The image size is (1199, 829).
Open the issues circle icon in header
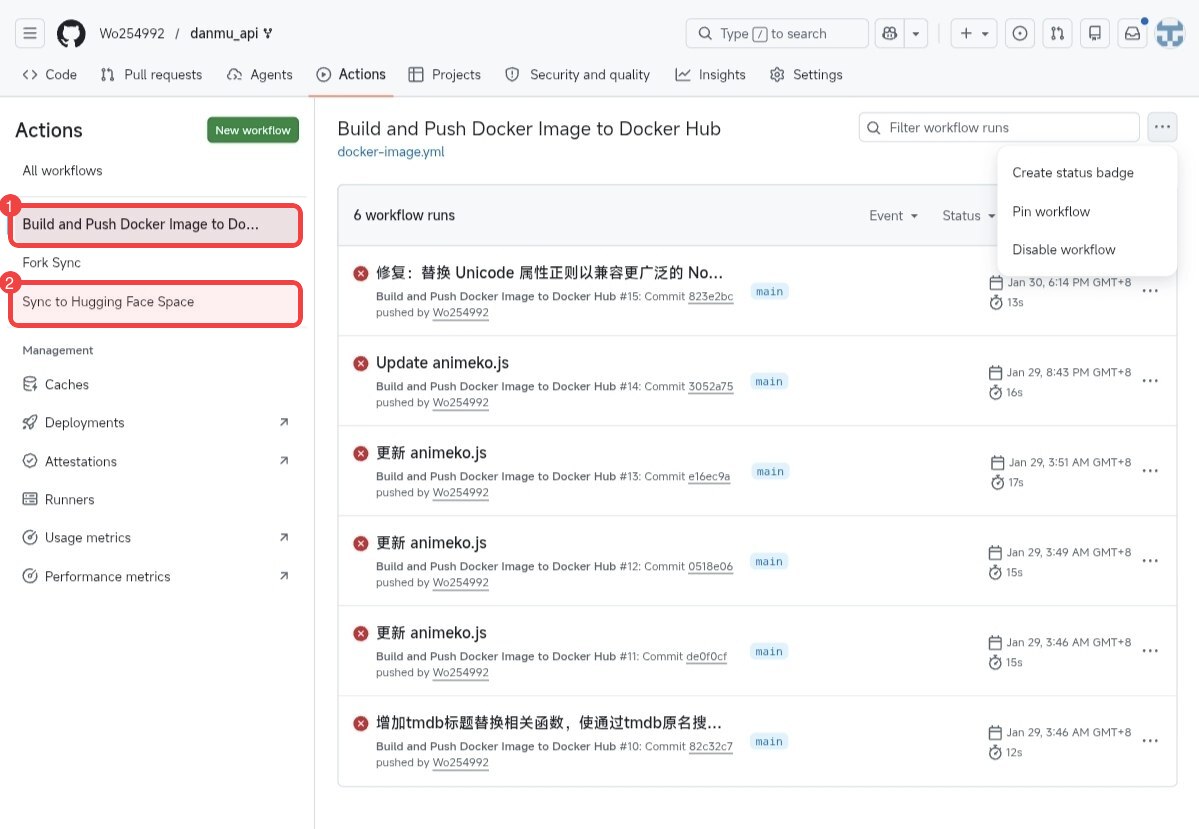tap(1019, 33)
